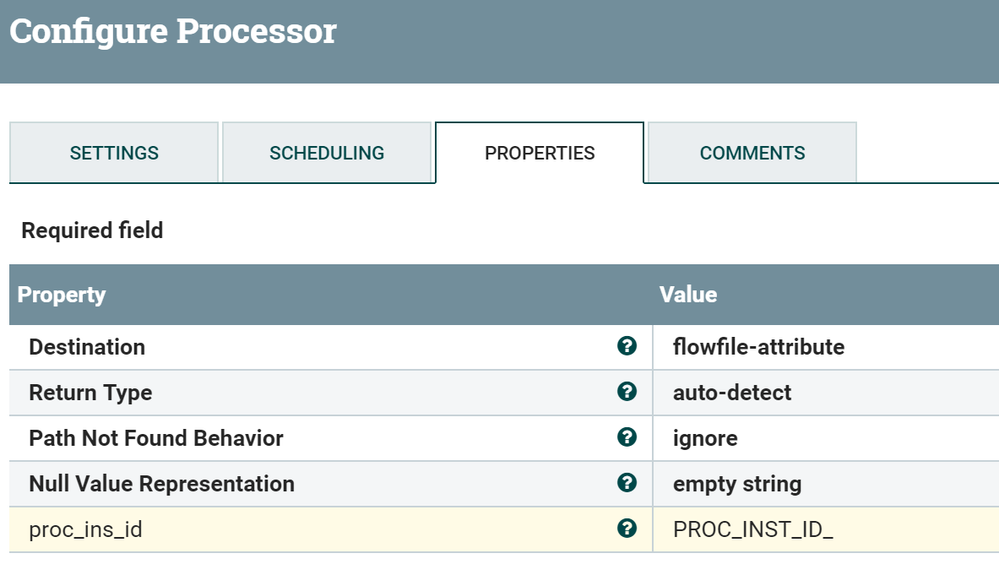Open help tooltip for Destination property
999x580 pixels.
tap(627, 346)
